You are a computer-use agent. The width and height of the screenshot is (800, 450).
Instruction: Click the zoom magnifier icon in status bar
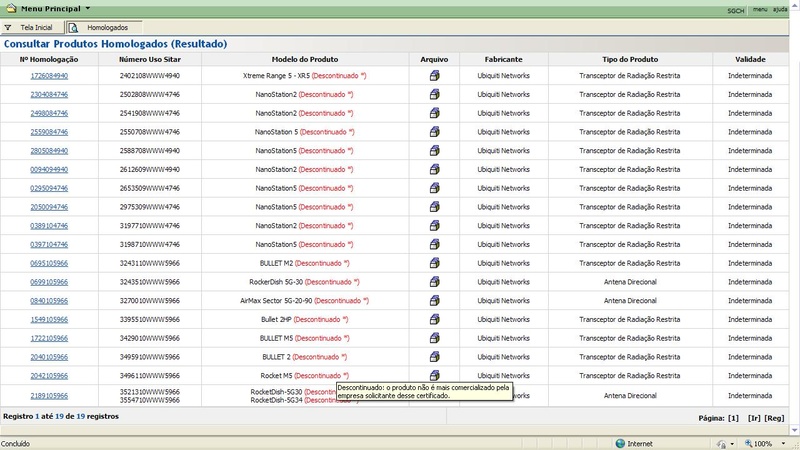pos(748,443)
